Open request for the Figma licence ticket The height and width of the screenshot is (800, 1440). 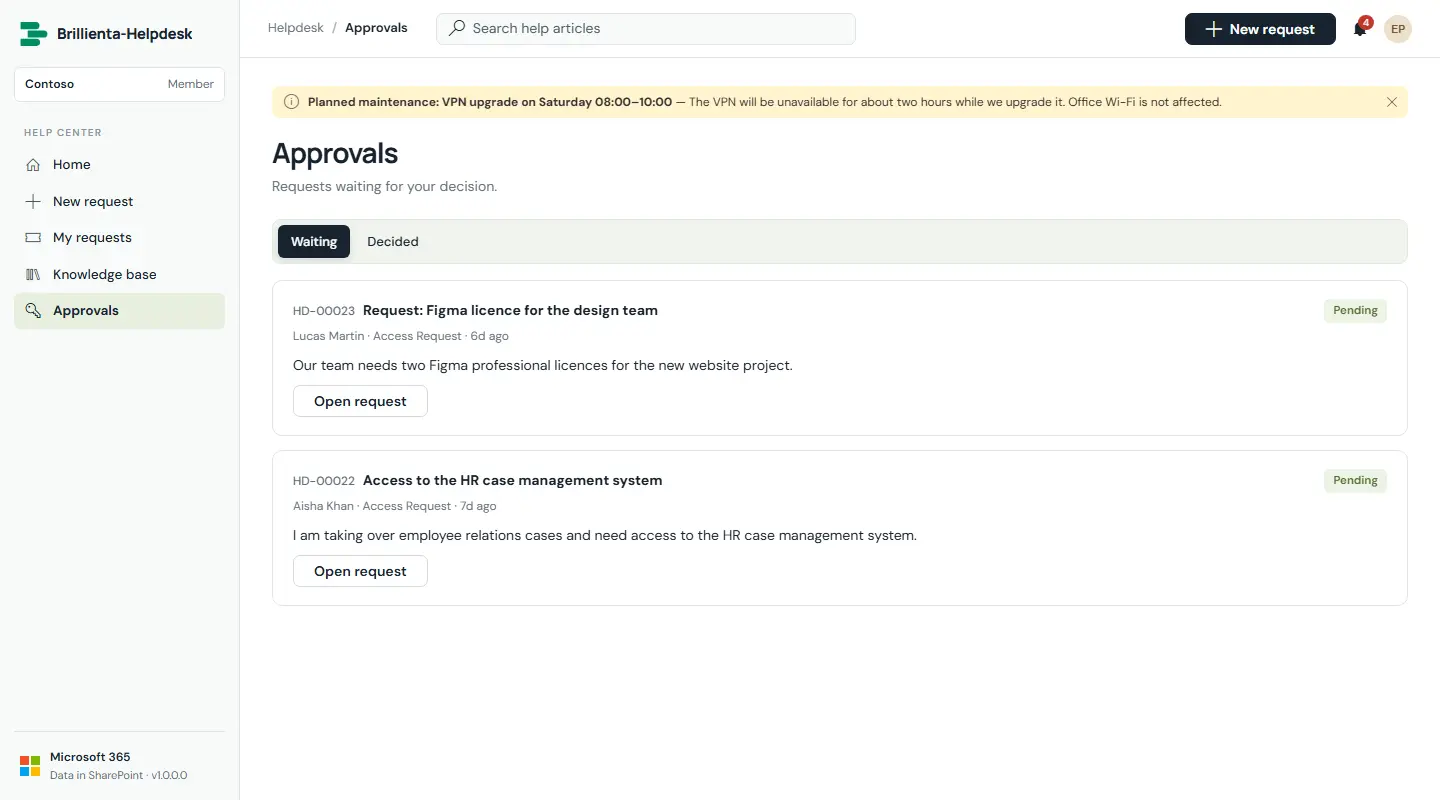point(360,401)
